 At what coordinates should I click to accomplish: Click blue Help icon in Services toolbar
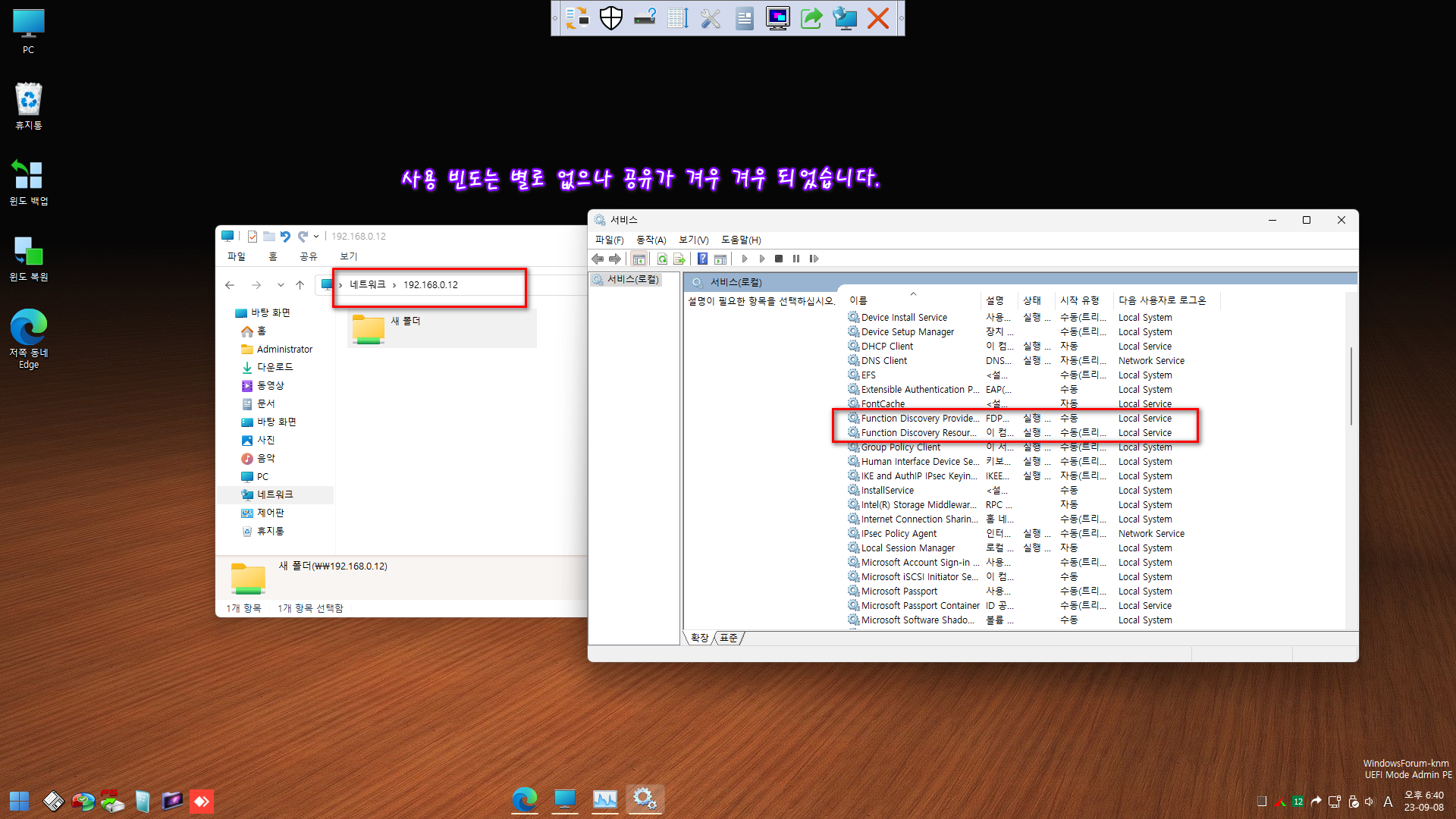702,259
